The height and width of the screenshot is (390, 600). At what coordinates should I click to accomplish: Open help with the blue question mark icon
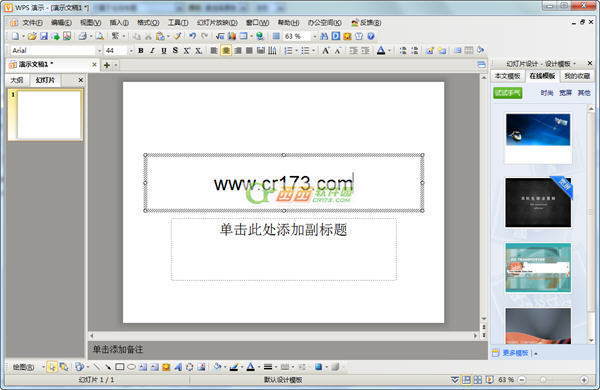pos(371,36)
